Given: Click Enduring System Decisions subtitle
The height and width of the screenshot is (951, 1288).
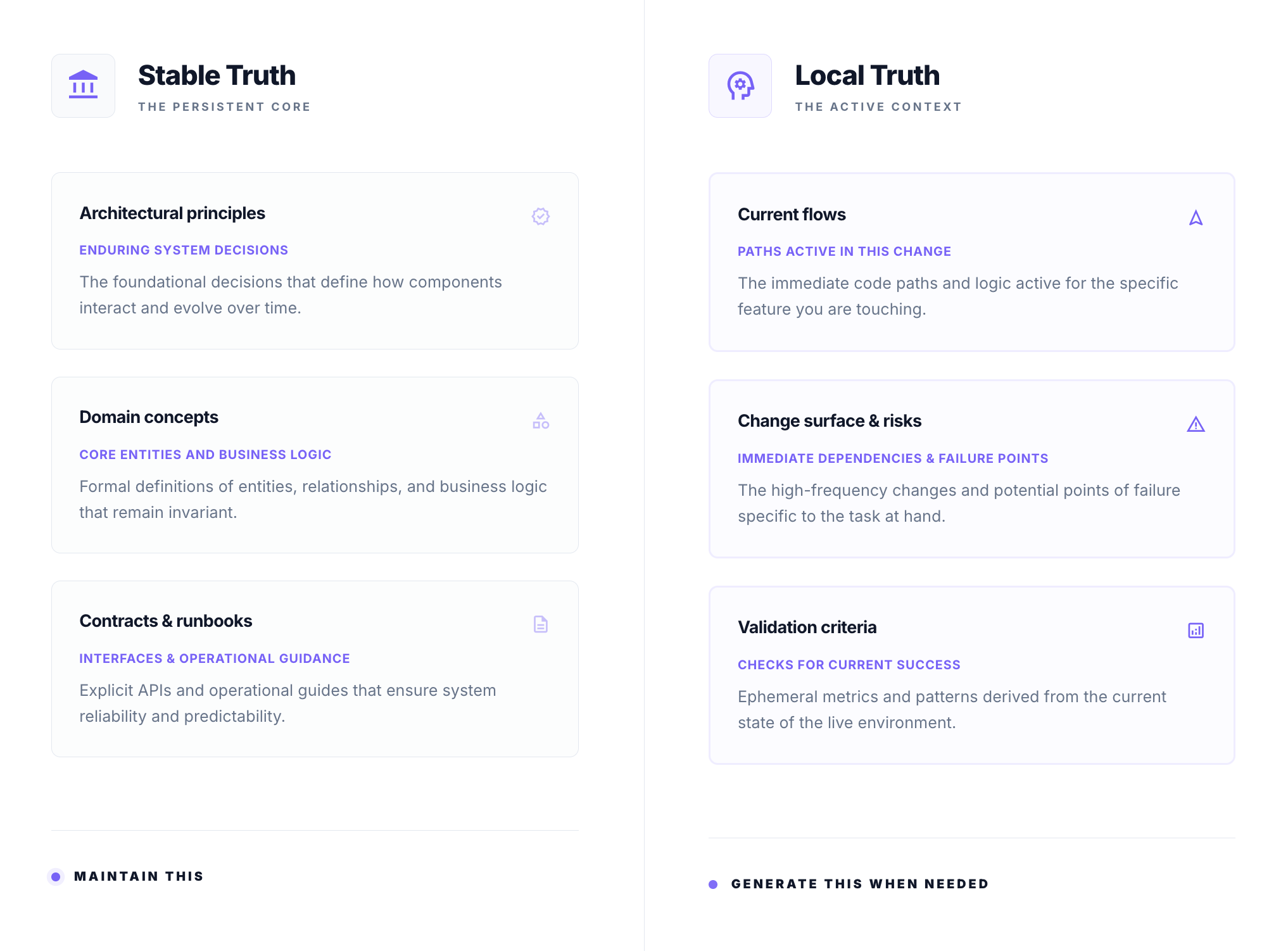Looking at the screenshot, I should point(184,250).
